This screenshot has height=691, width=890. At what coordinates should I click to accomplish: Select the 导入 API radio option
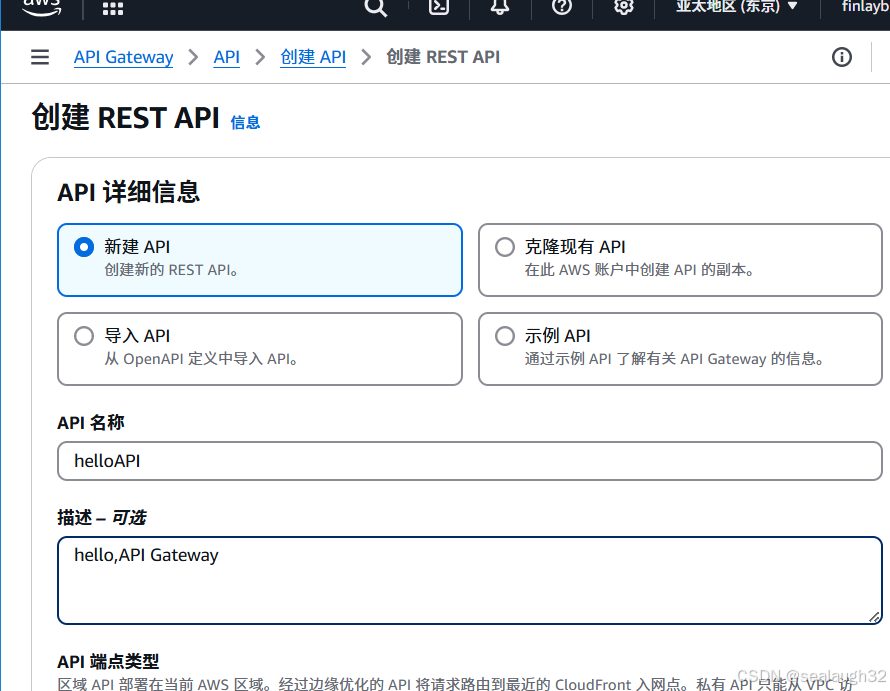coord(84,336)
